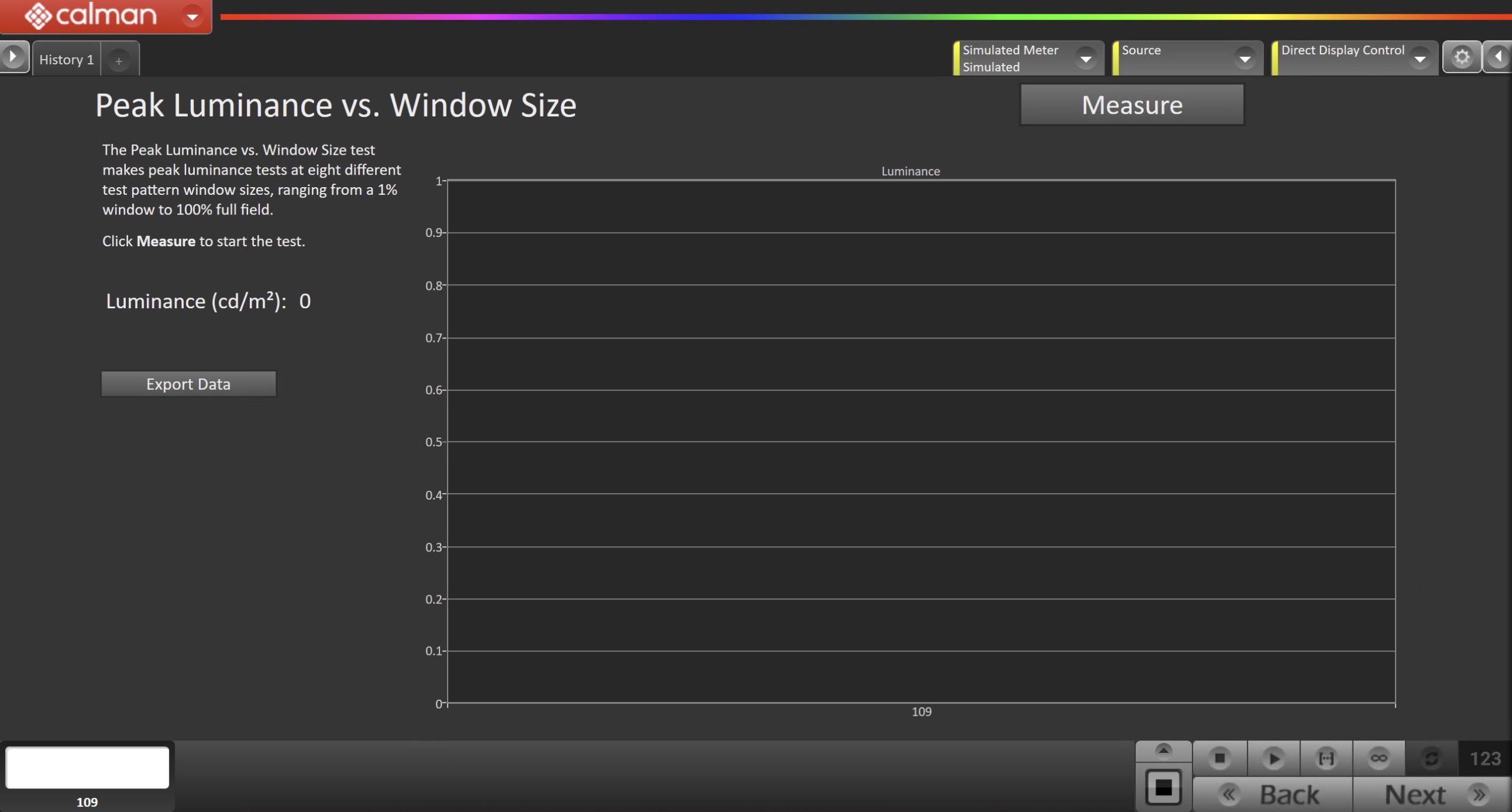This screenshot has width=1512, height=812.
Task: Toggle the 123 numeric display button
Action: (x=1485, y=758)
